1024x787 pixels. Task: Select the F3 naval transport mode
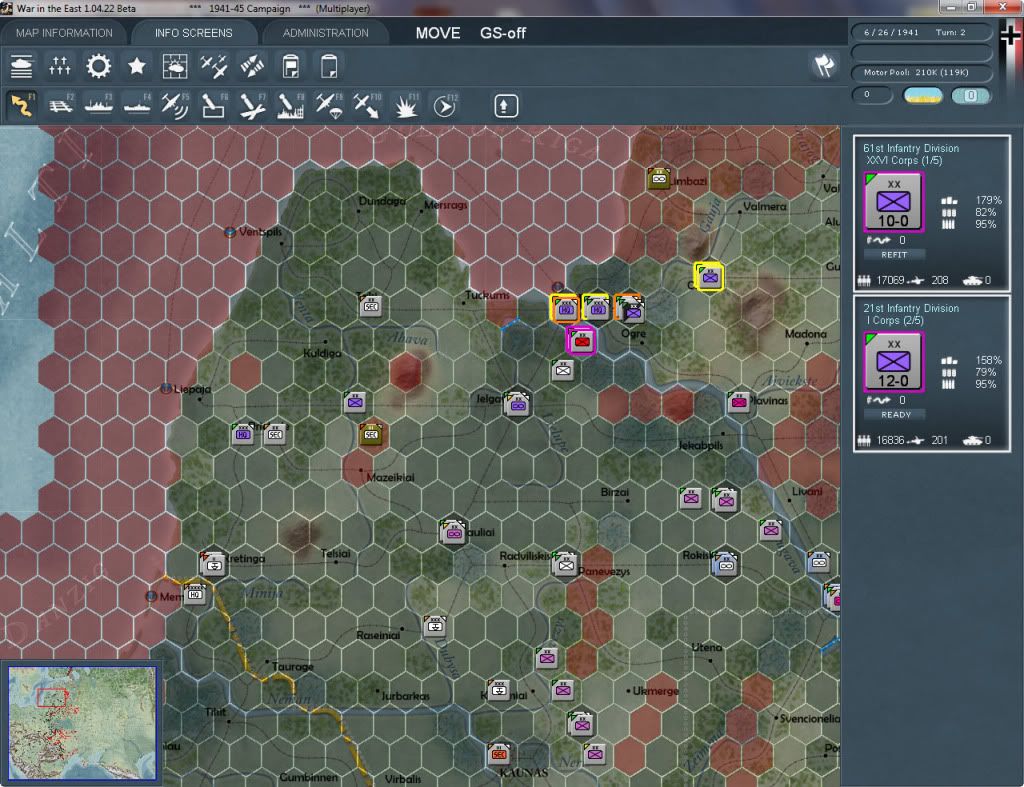click(99, 106)
